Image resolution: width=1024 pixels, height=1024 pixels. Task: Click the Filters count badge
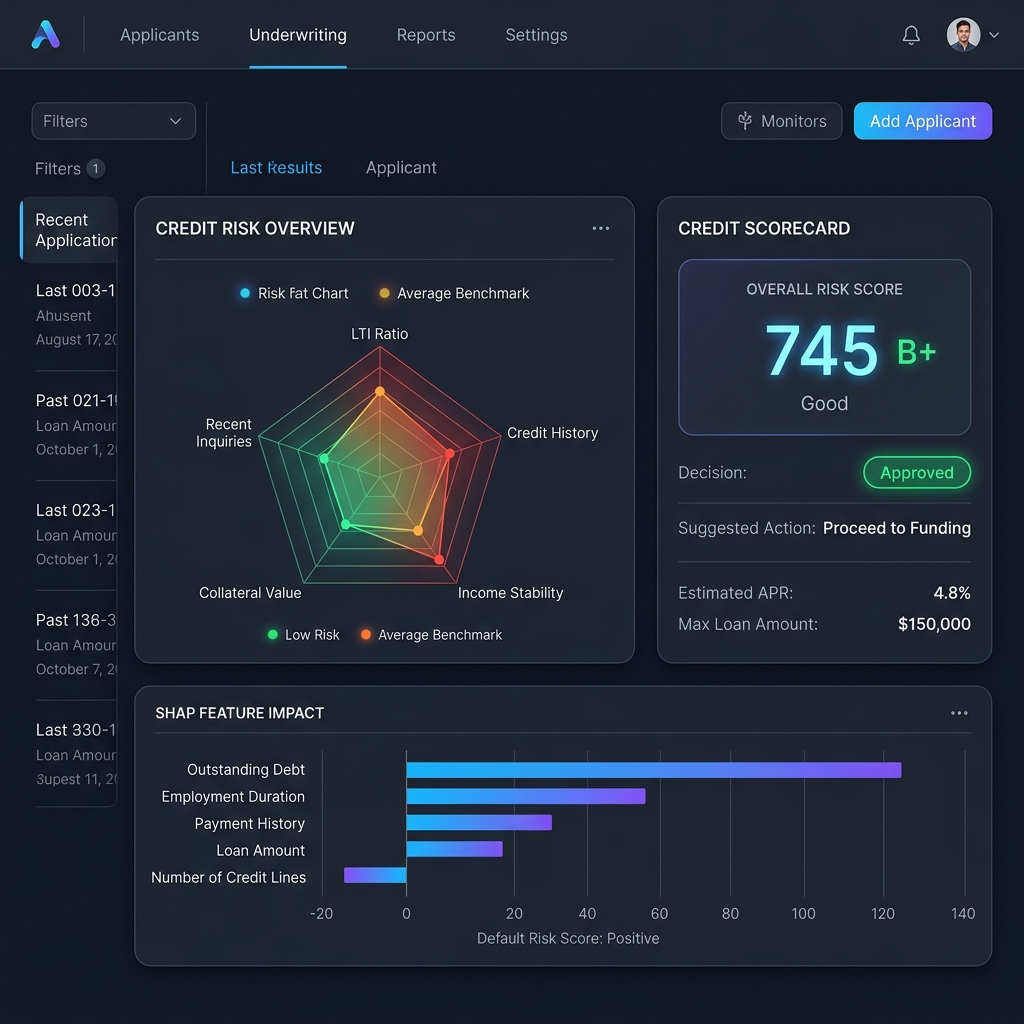[x=96, y=168]
